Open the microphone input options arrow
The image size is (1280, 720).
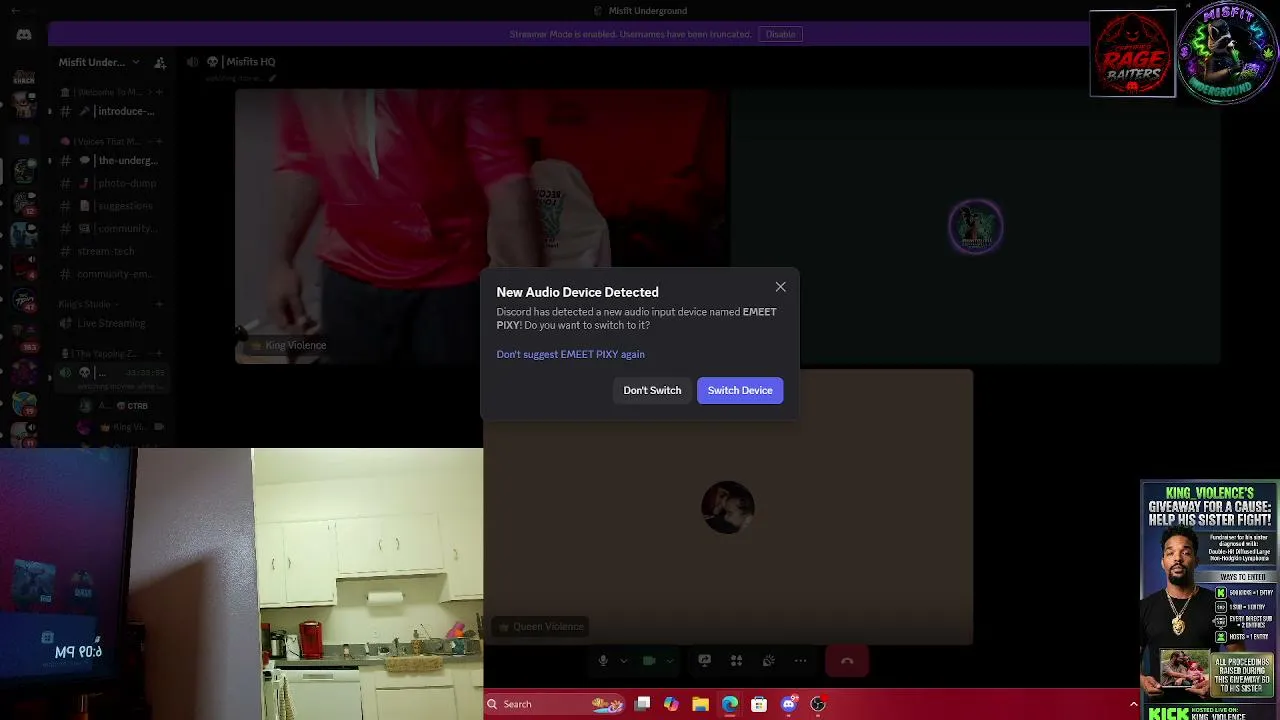click(623, 661)
